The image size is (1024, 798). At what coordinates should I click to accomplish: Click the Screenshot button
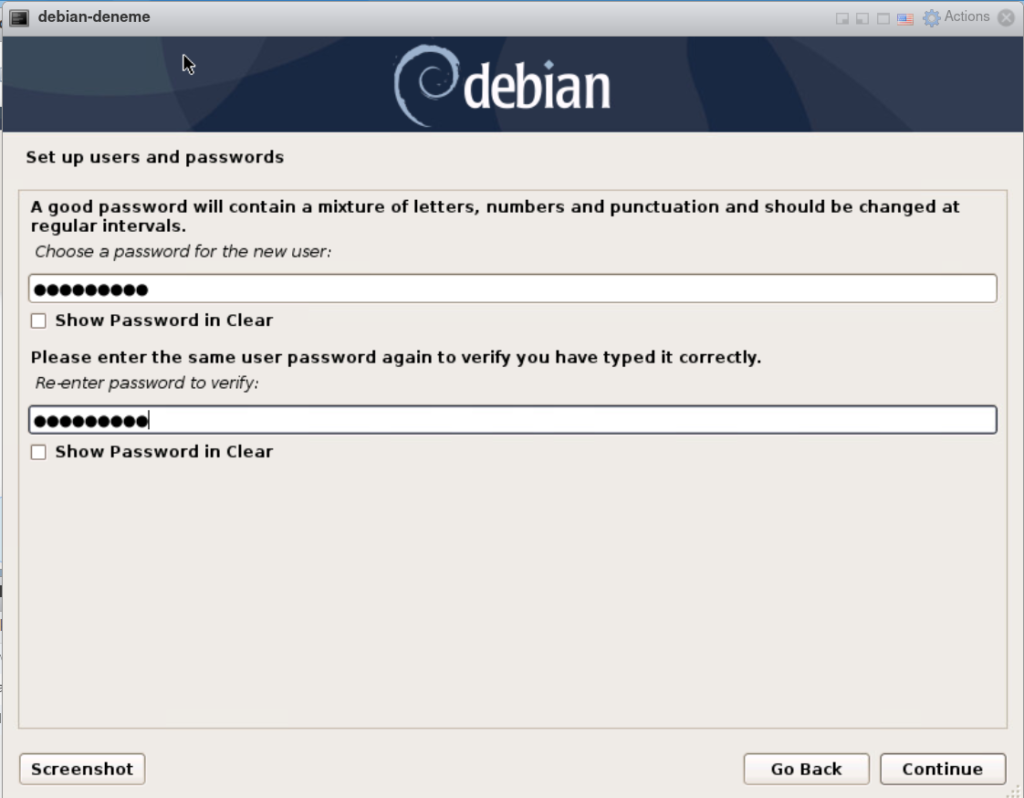(82, 769)
